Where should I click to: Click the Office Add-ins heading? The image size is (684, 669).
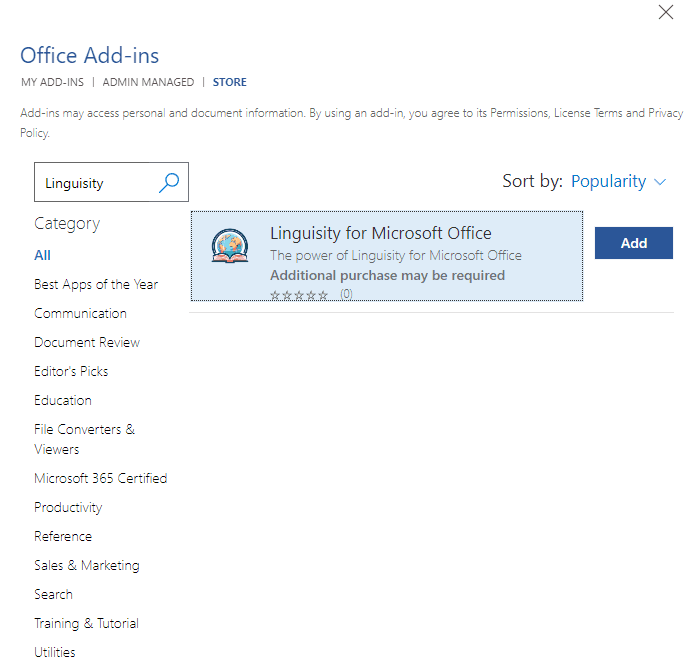tap(89, 55)
